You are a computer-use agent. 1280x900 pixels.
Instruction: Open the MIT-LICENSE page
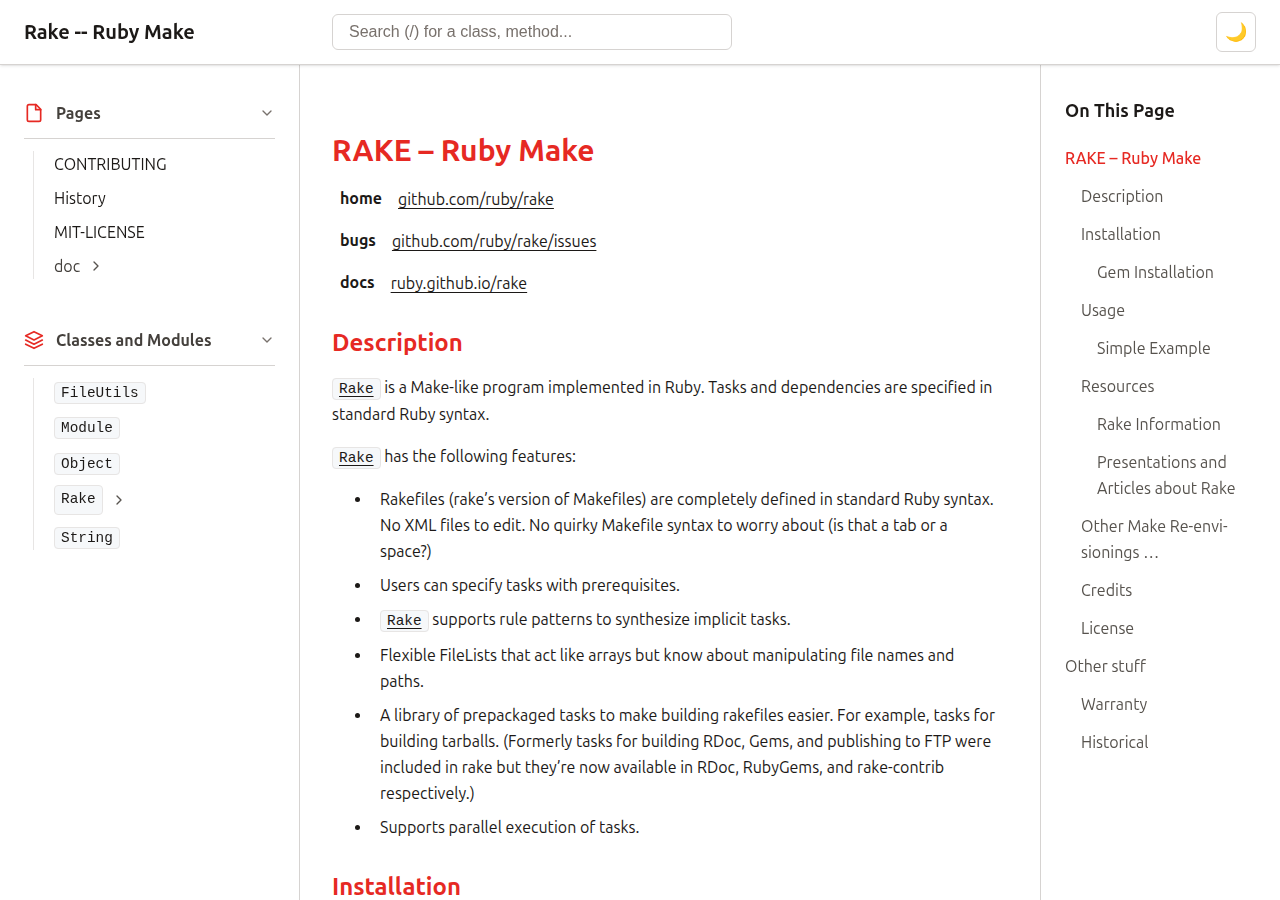tap(99, 232)
